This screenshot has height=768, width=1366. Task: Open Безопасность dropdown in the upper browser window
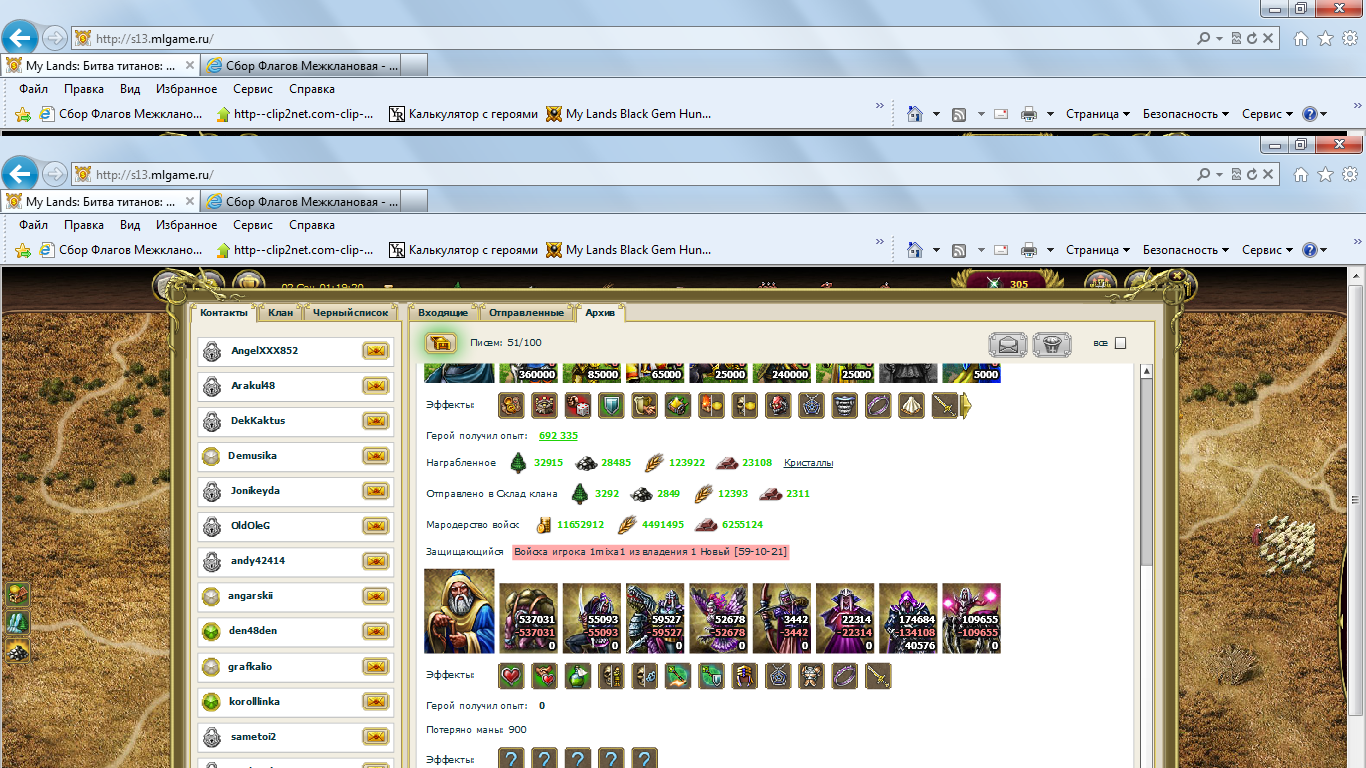point(1187,114)
